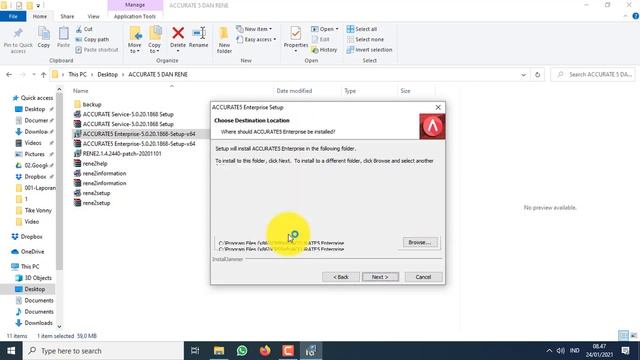Click Back in Setup dialog

click(341, 277)
